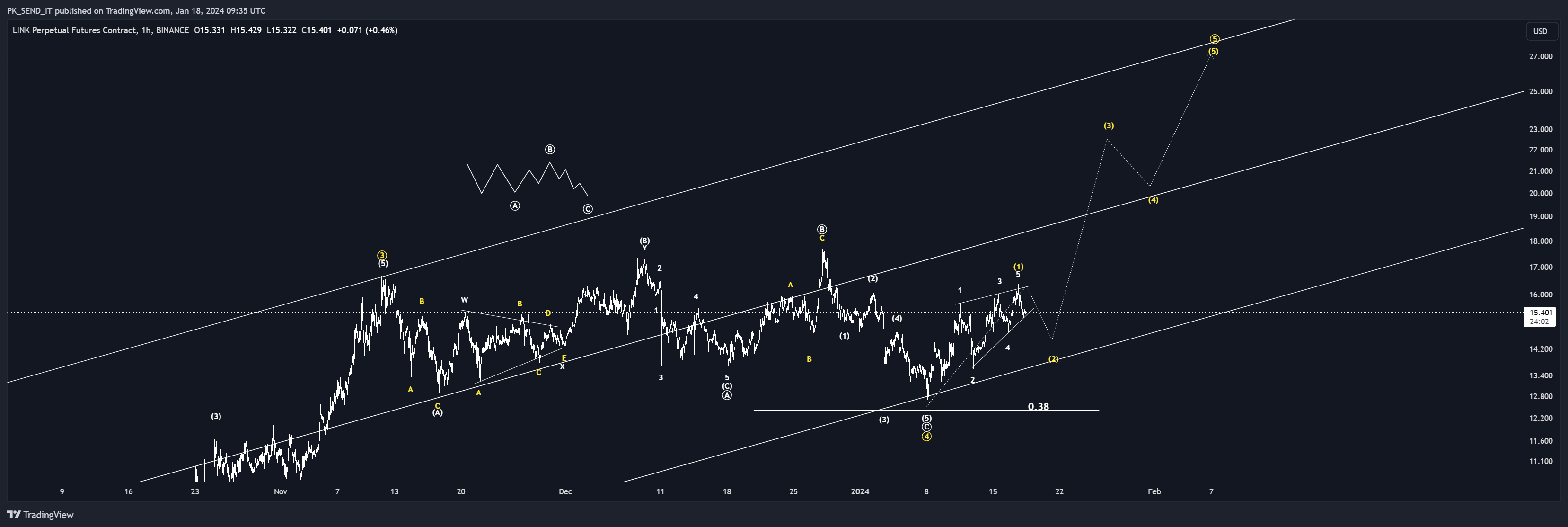Viewport: 1568px width, 527px height.
Task: Click the 16 date label on time axis
Action: click(x=128, y=491)
